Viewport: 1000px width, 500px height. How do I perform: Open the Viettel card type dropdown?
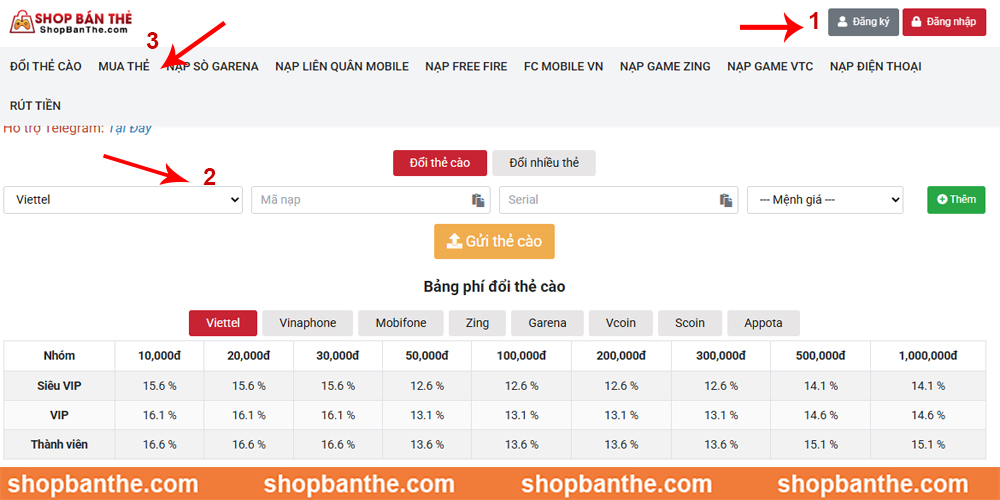tap(123, 200)
